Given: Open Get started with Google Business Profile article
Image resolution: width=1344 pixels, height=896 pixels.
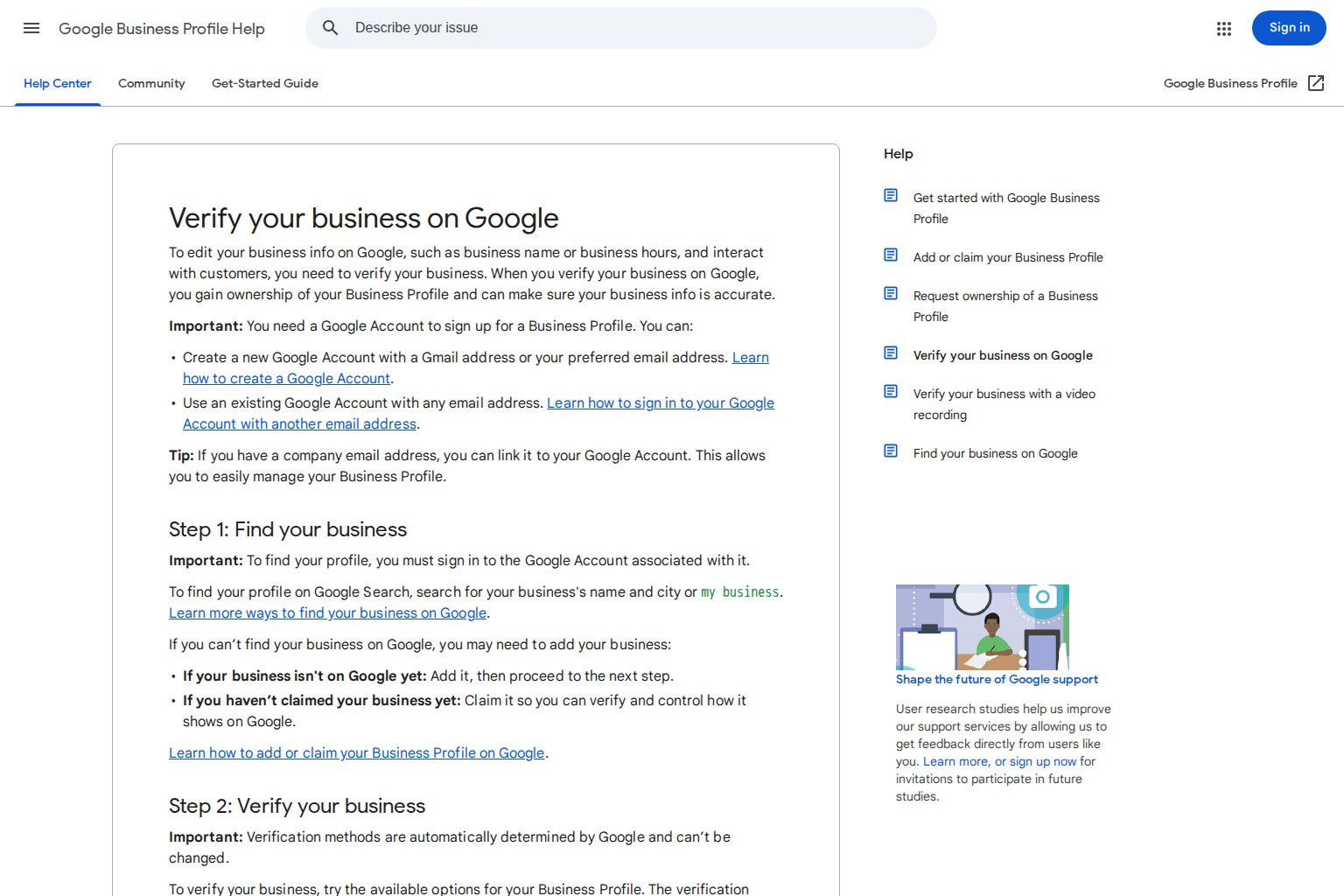Looking at the screenshot, I should (x=1006, y=208).
